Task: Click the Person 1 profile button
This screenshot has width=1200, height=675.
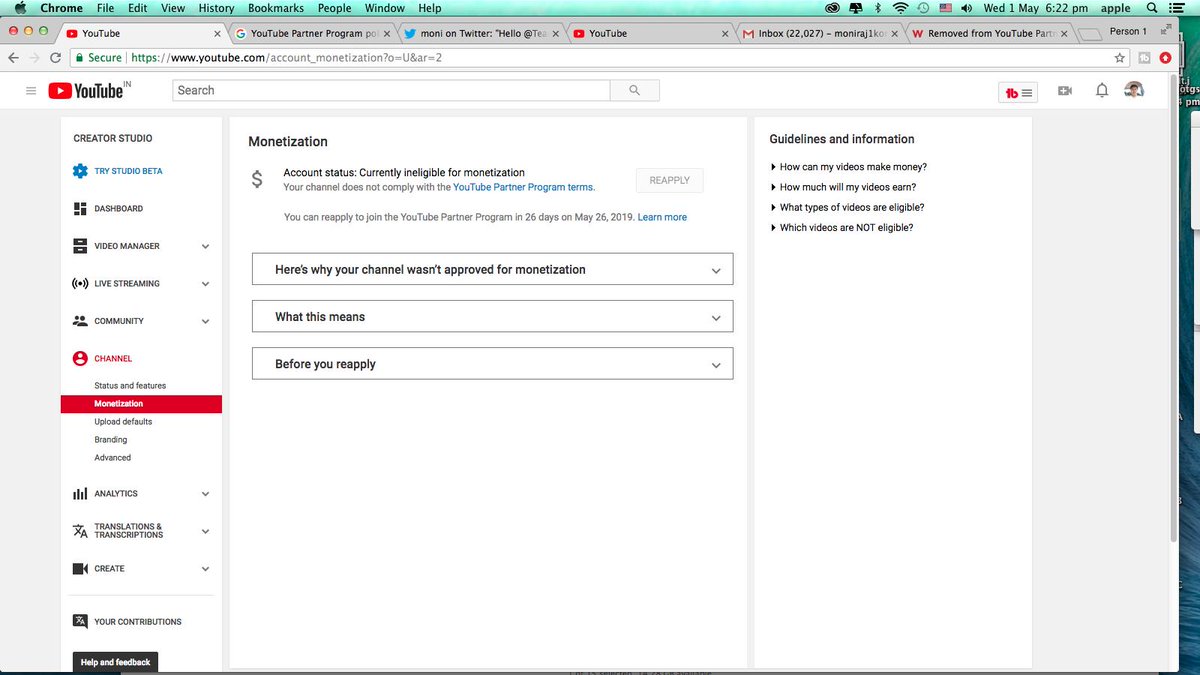Action: click(x=1128, y=32)
